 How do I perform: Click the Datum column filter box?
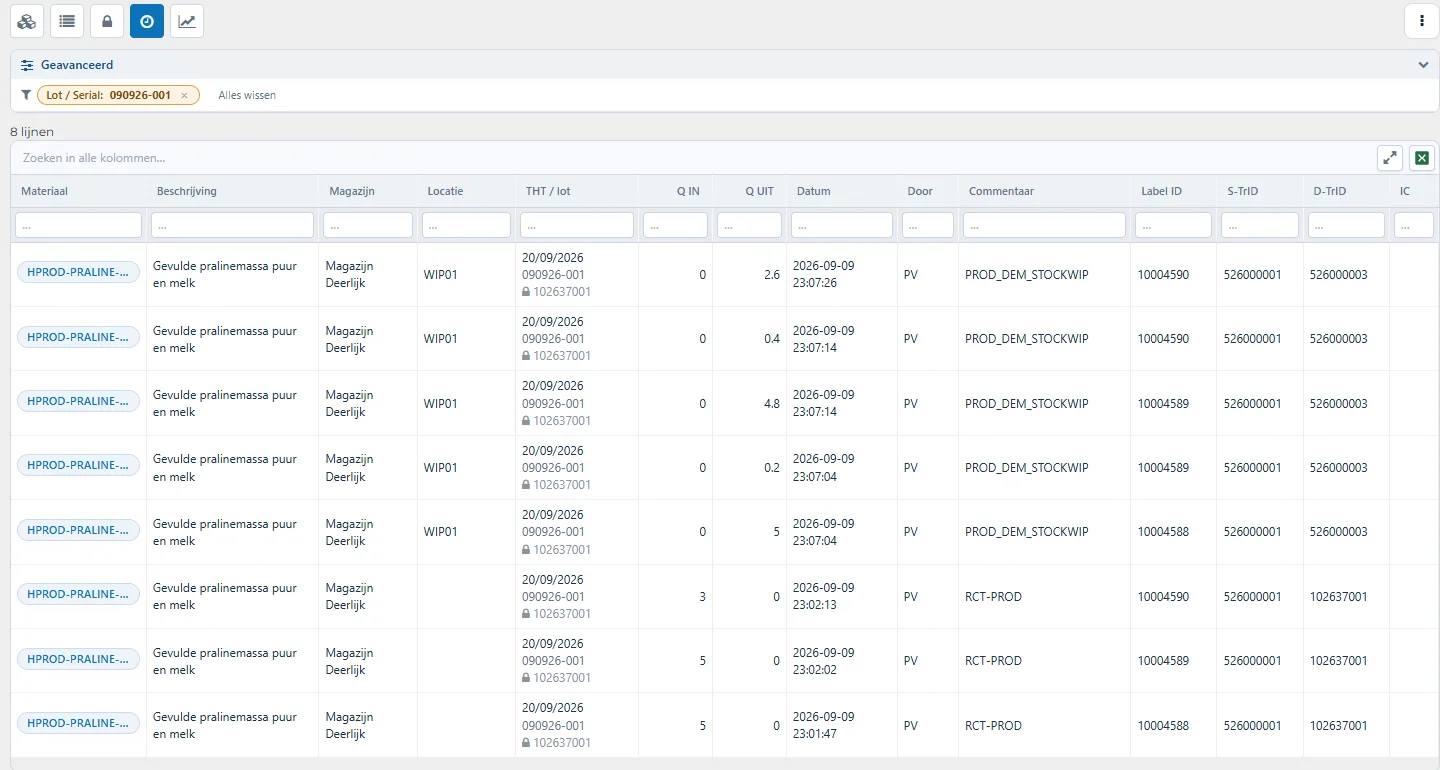point(842,225)
